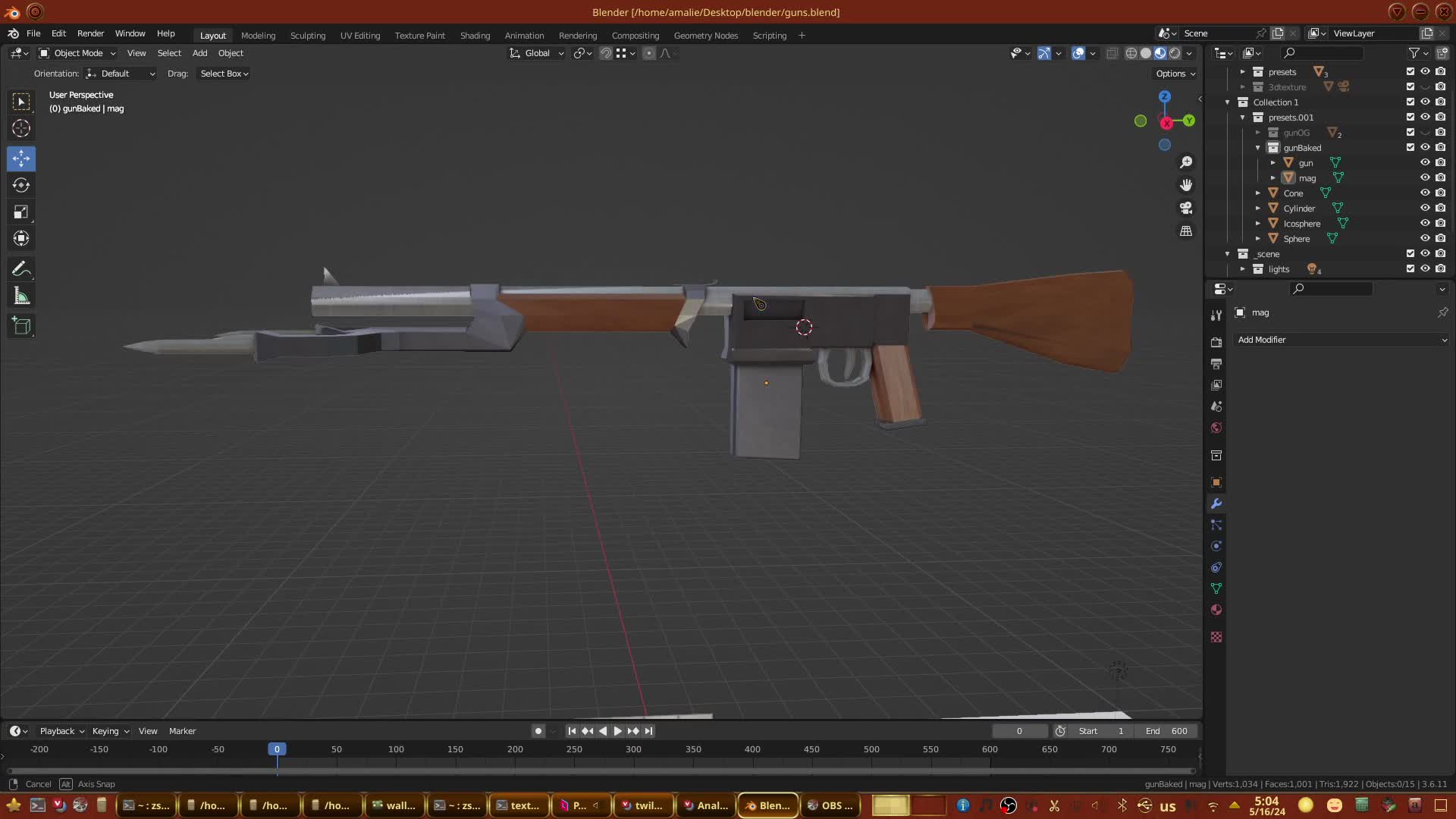Hide the Cone object in viewport
Image resolution: width=1456 pixels, height=819 pixels.
[x=1425, y=193]
